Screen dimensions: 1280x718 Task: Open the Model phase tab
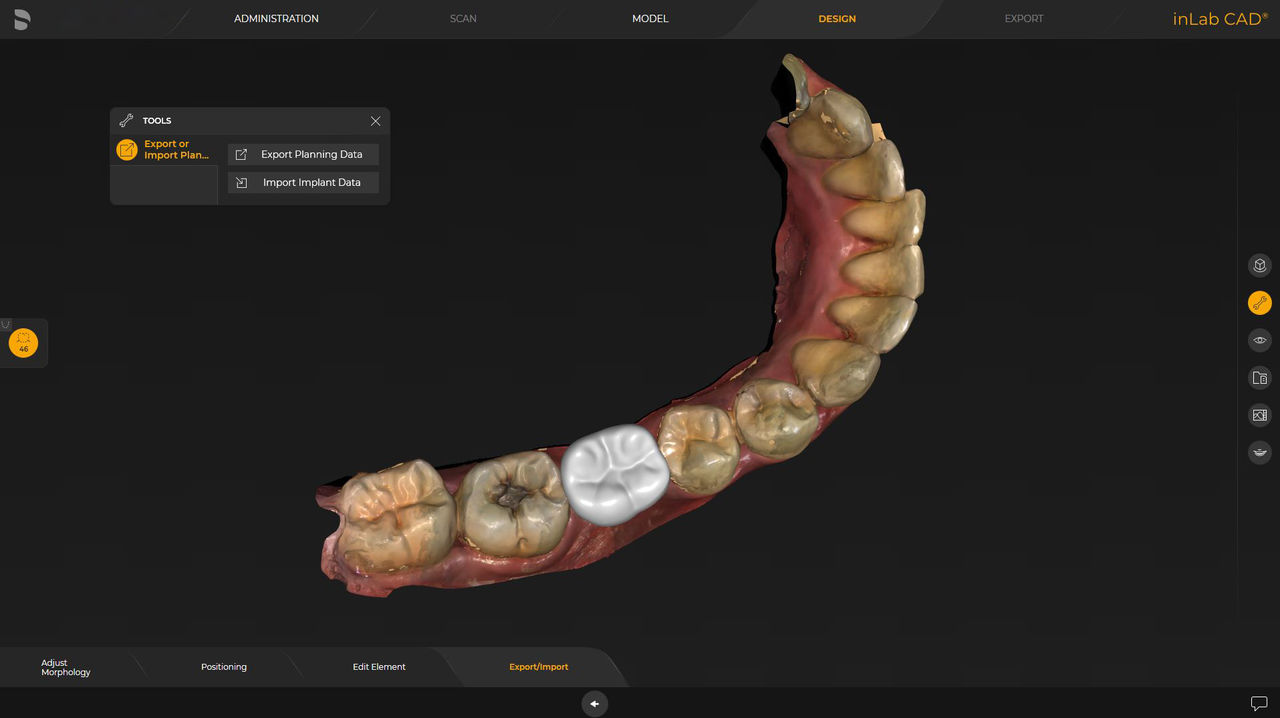point(650,18)
